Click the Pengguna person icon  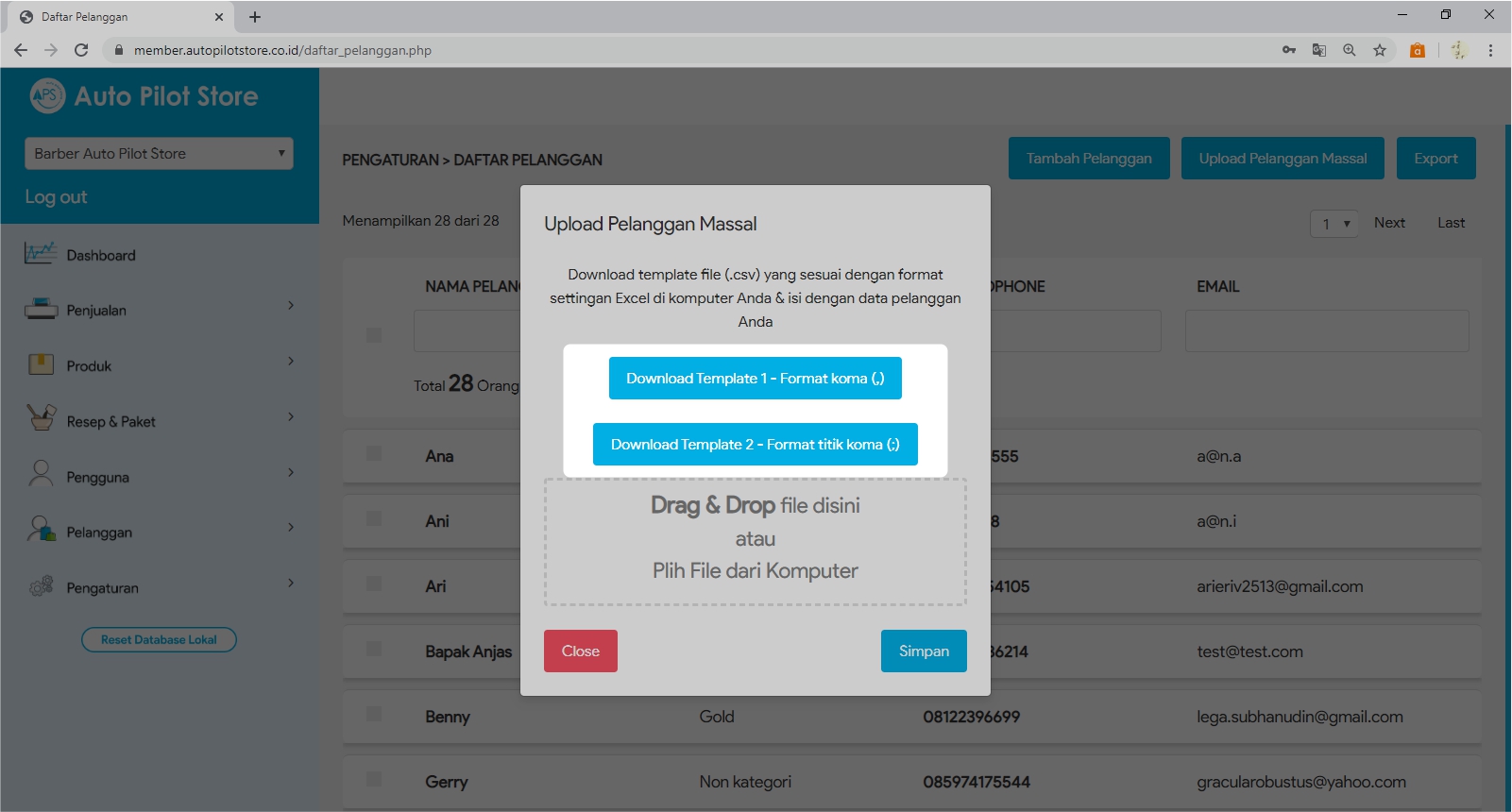click(x=41, y=474)
